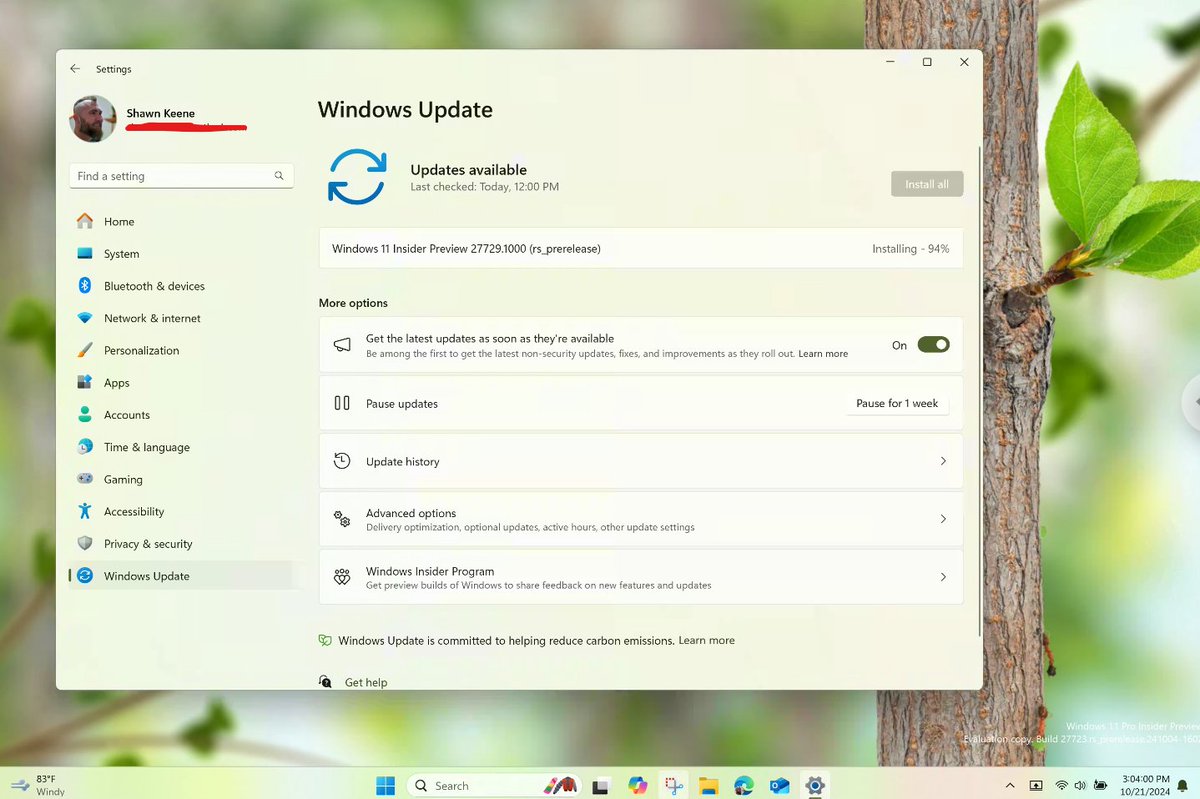Expand Advanced options settings

(640, 519)
